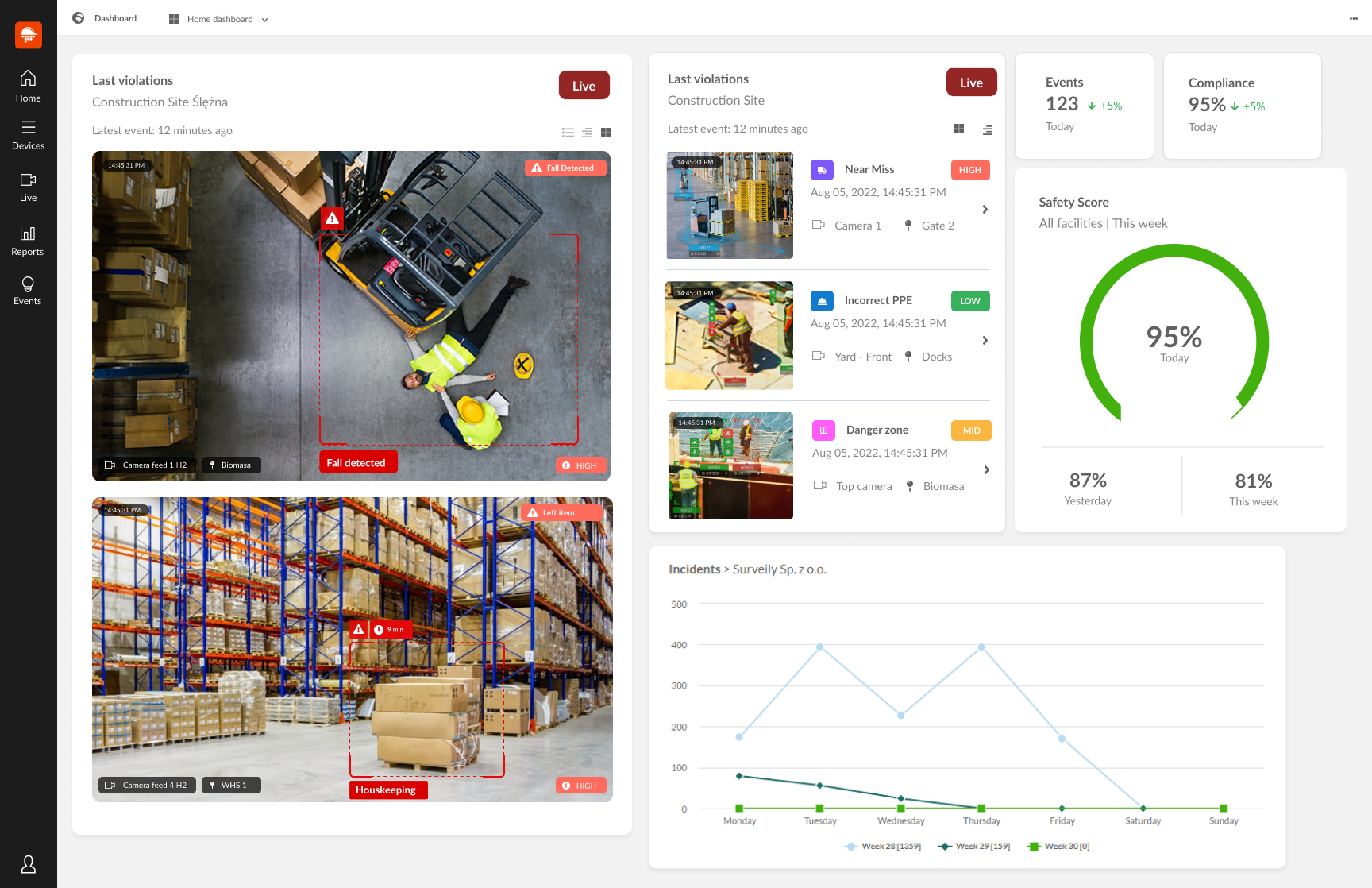1372x888 pixels.
Task: Open the overflow menu at top right
Action: 1354,18
